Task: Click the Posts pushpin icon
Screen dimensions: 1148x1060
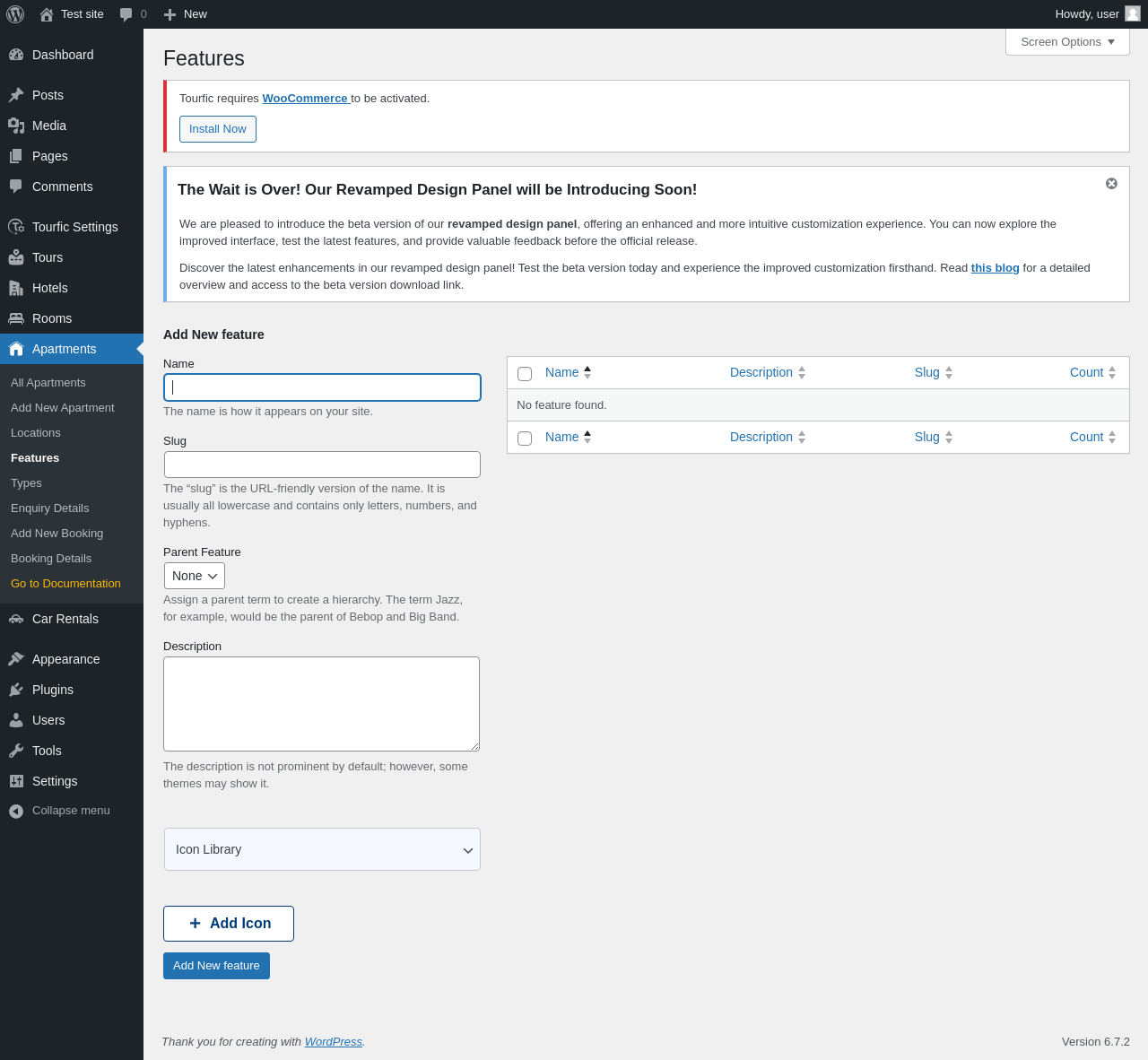Action: (16, 95)
